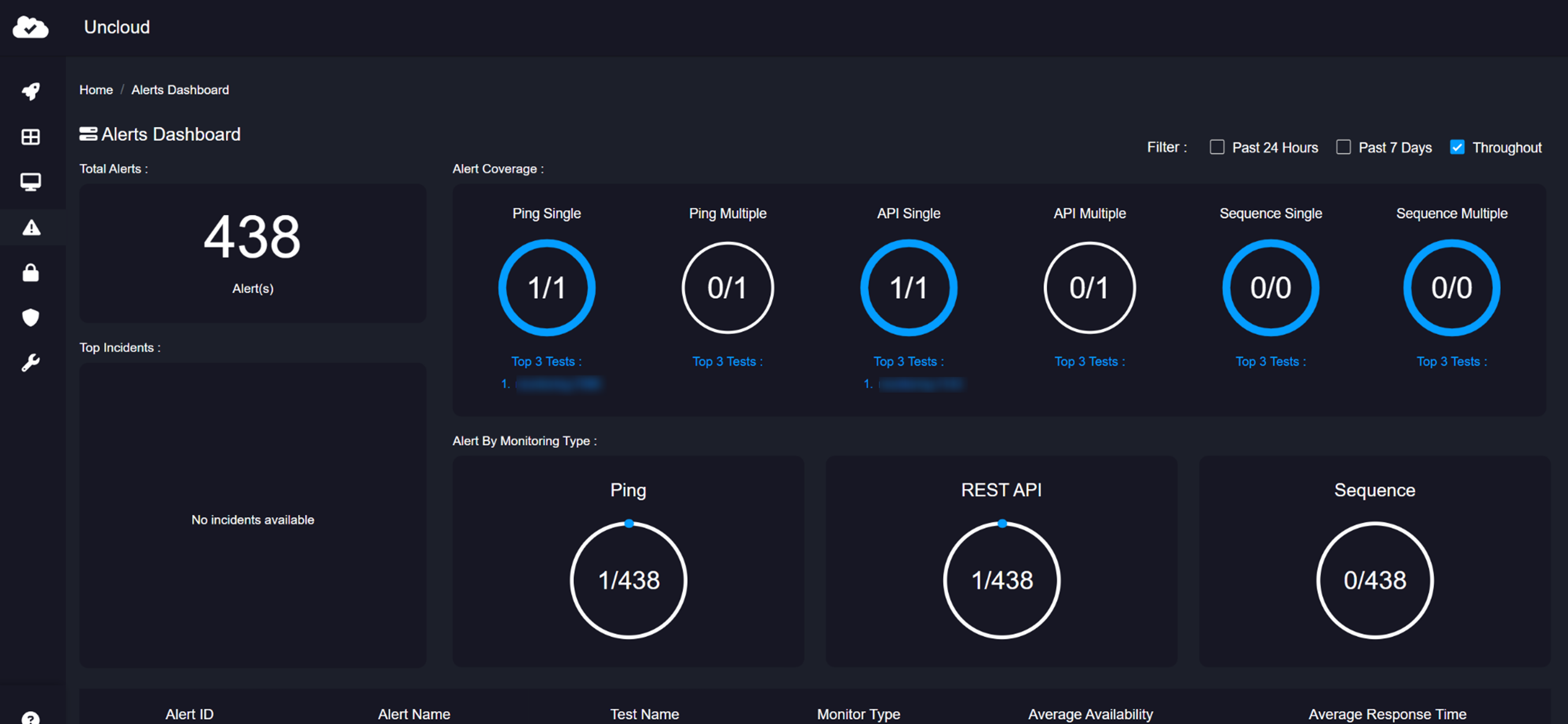Go to Home breadcrumb link
The width and height of the screenshot is (1568, 724).
[96, 90]
